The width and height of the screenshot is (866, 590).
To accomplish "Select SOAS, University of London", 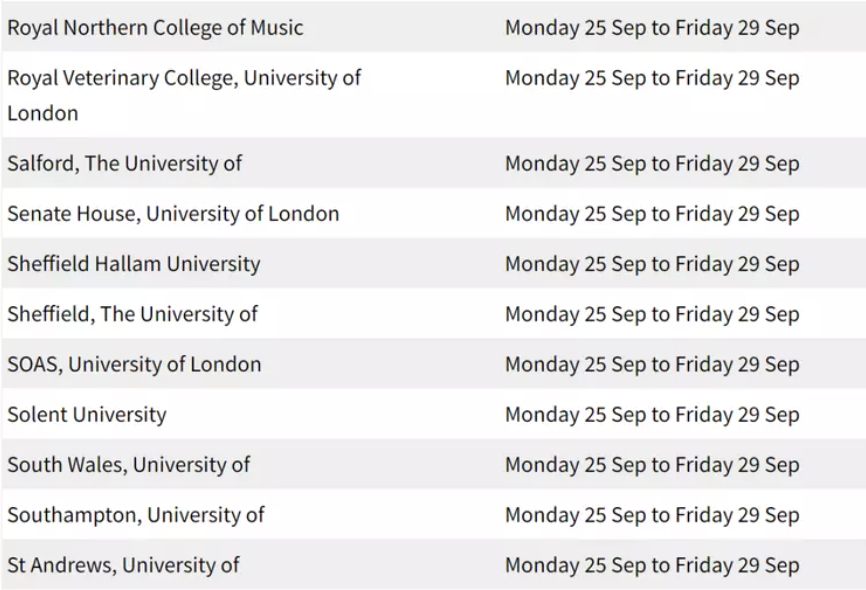I will coord(134,365).
